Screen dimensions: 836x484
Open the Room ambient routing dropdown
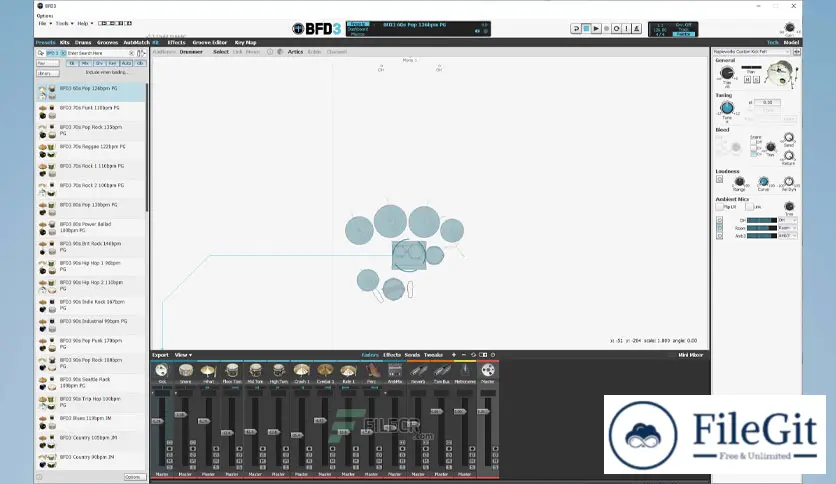click(x=787, y=228)
